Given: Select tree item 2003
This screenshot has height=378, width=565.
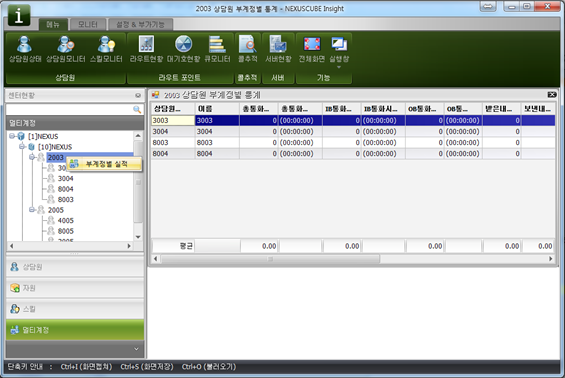Looking at the screenshot, I should tap(55, 157).
